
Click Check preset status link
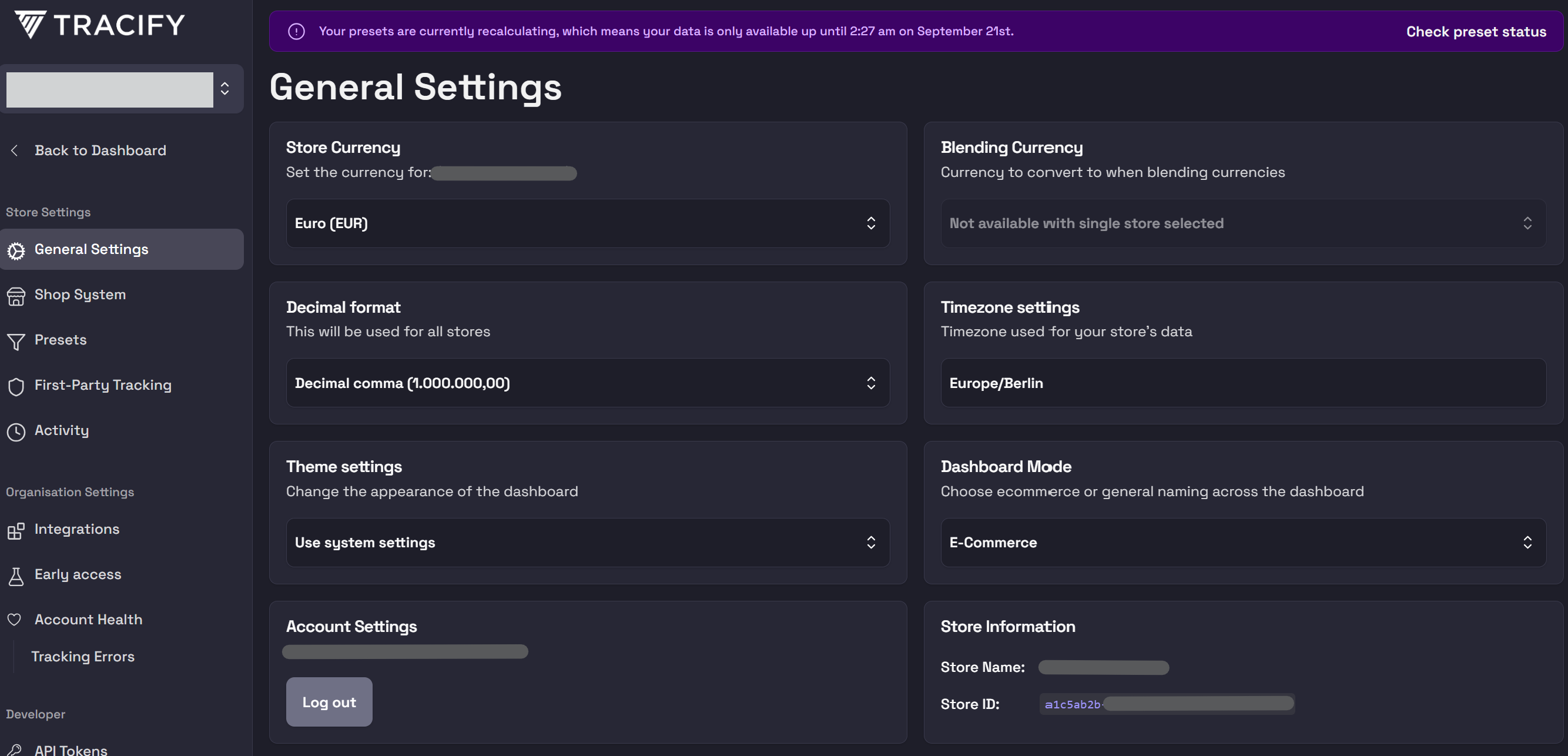tap(1476, 32)
